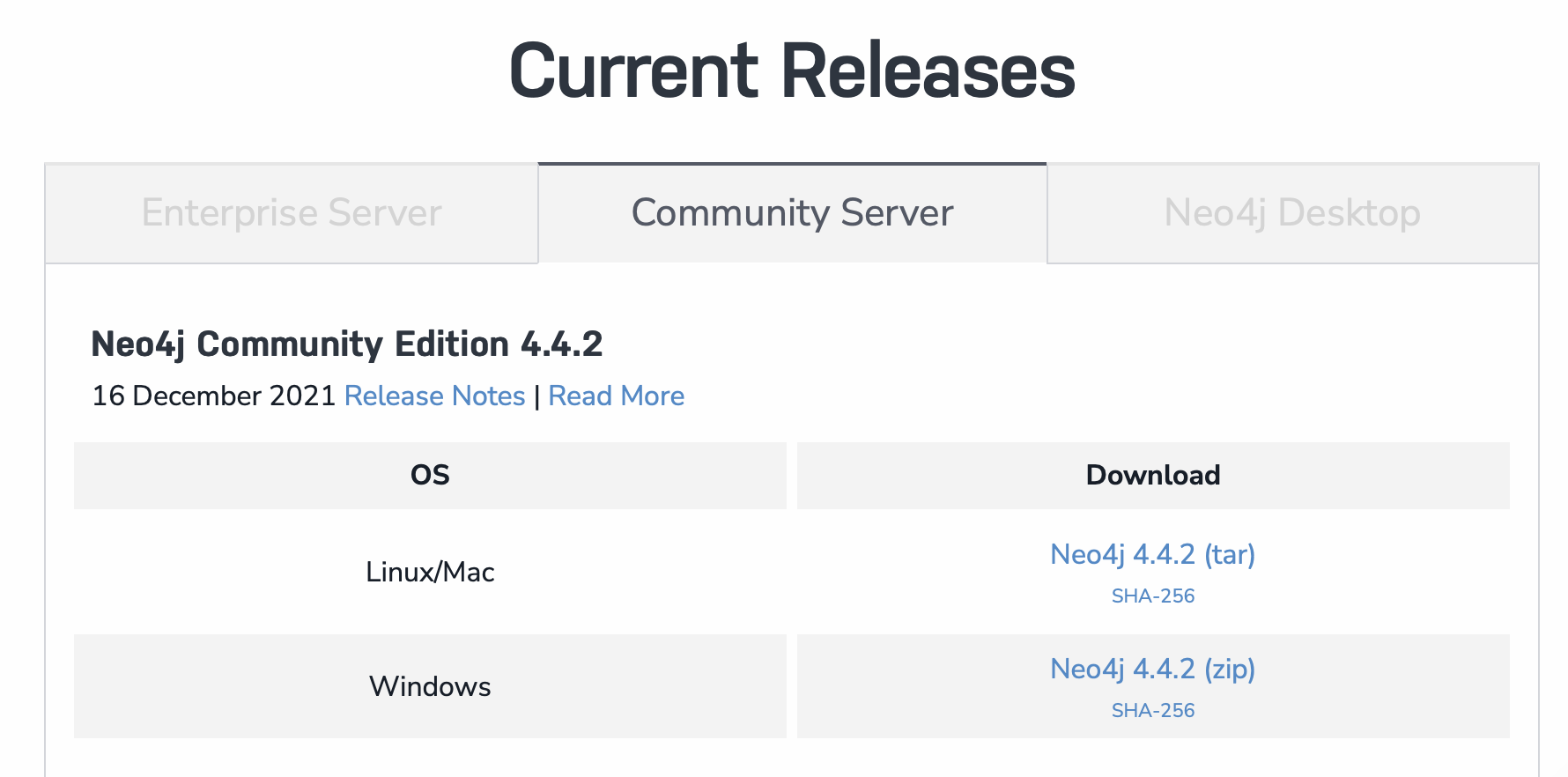Select the Windows table cell
This screenshot has height=777, width=1568.
[x=430, y=686]
